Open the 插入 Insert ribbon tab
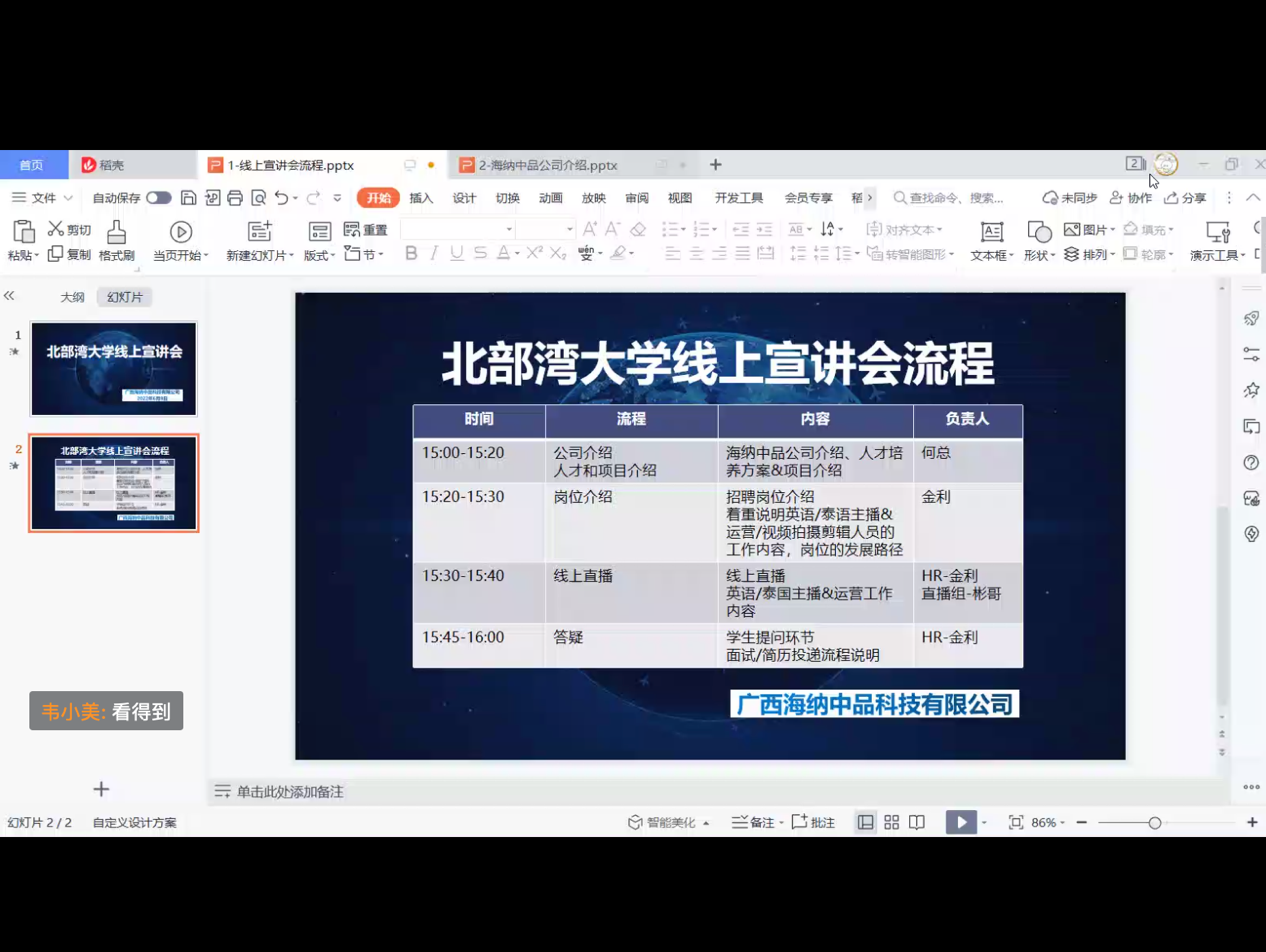This screenshot has width=1266, height=952. point(421,198)
